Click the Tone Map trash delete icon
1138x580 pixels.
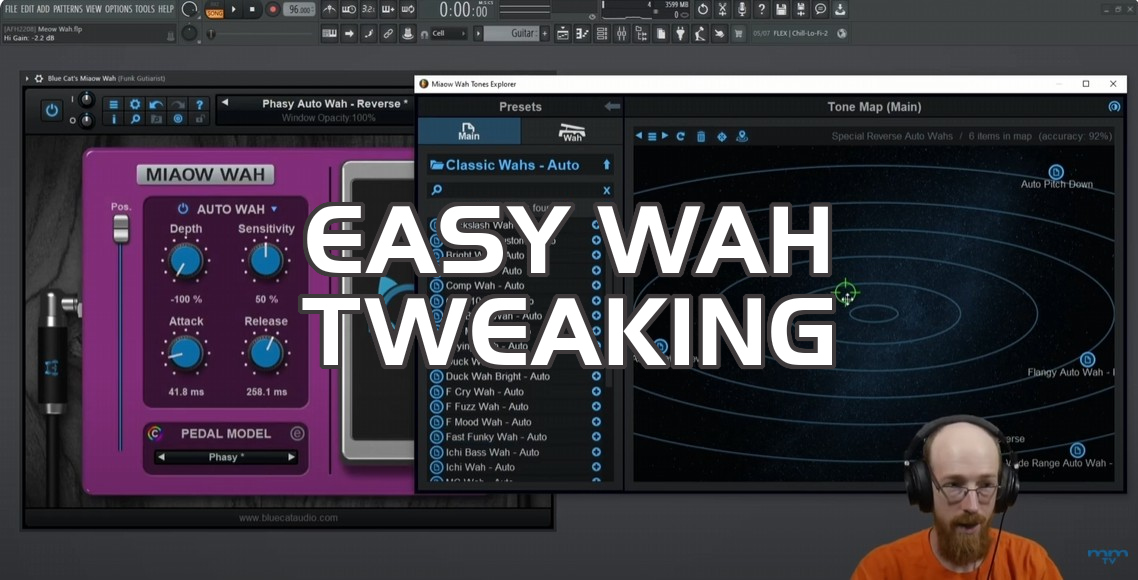point(701,136)
